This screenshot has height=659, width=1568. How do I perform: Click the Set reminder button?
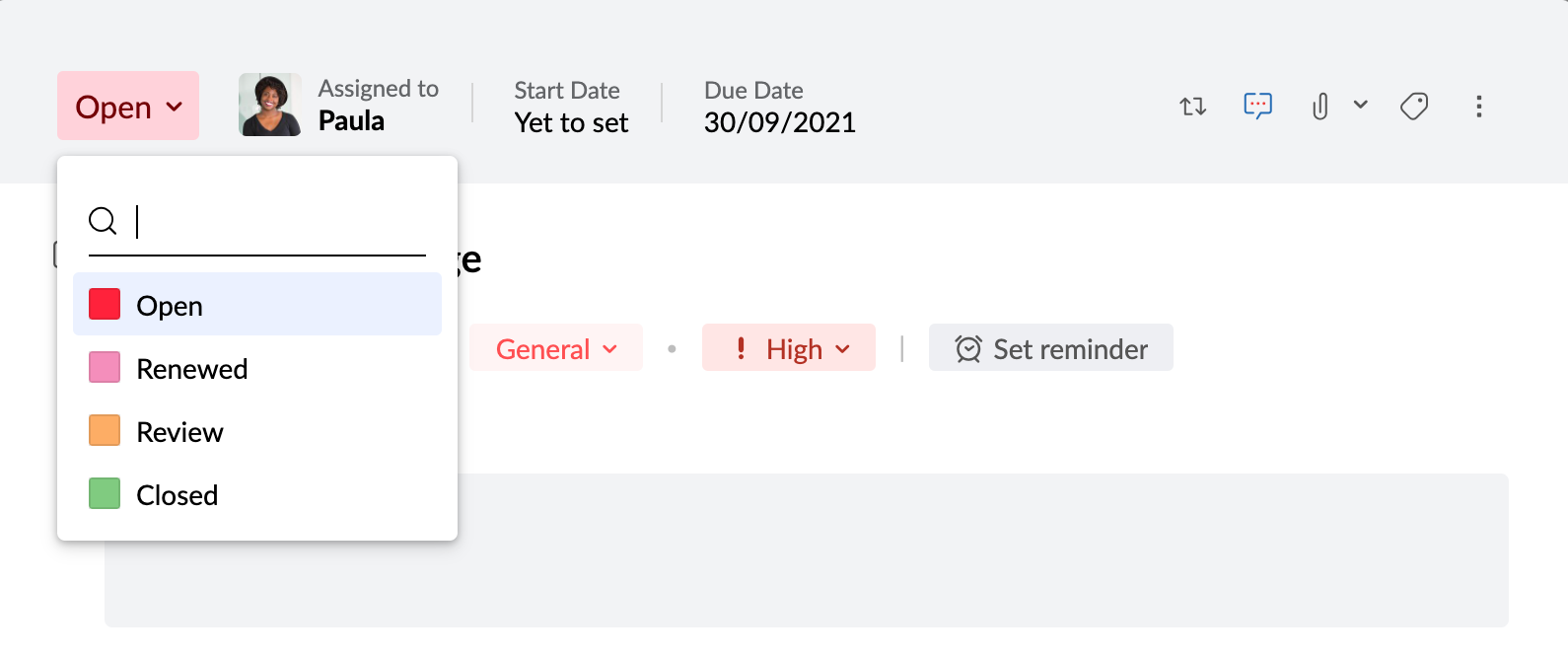(x=1051, y=348)
